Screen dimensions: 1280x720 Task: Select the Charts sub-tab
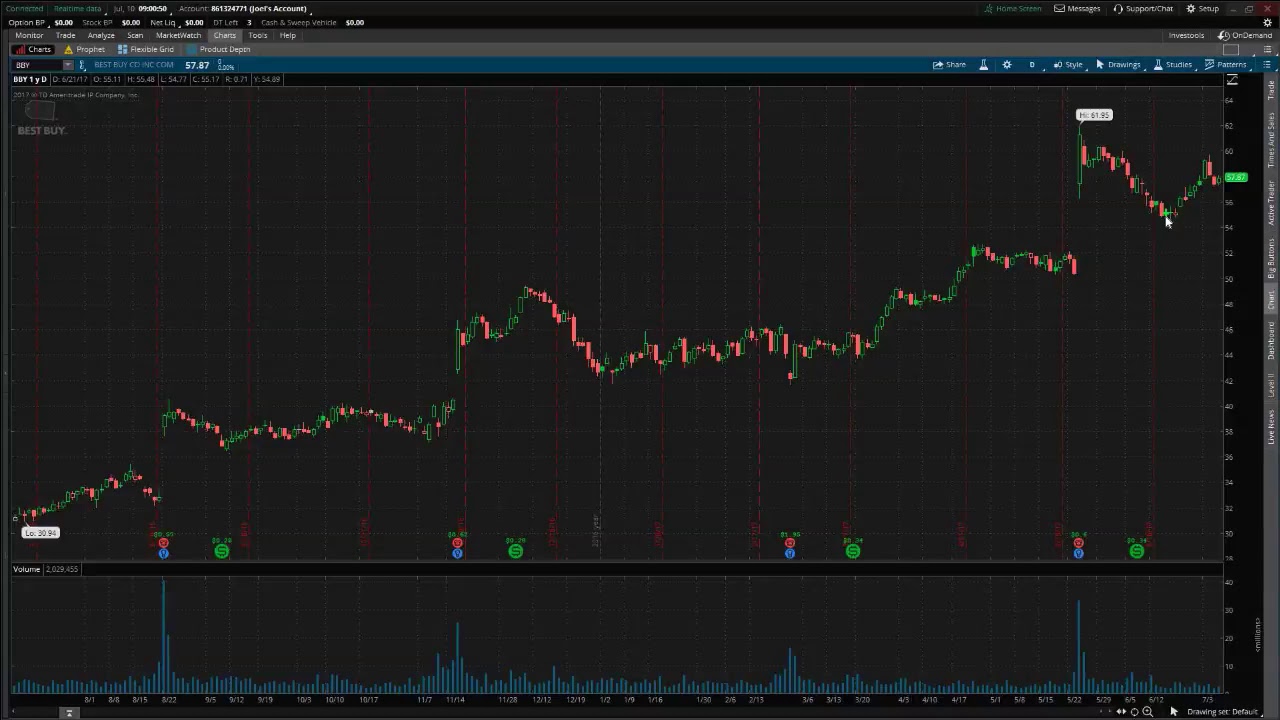(33, 49)
